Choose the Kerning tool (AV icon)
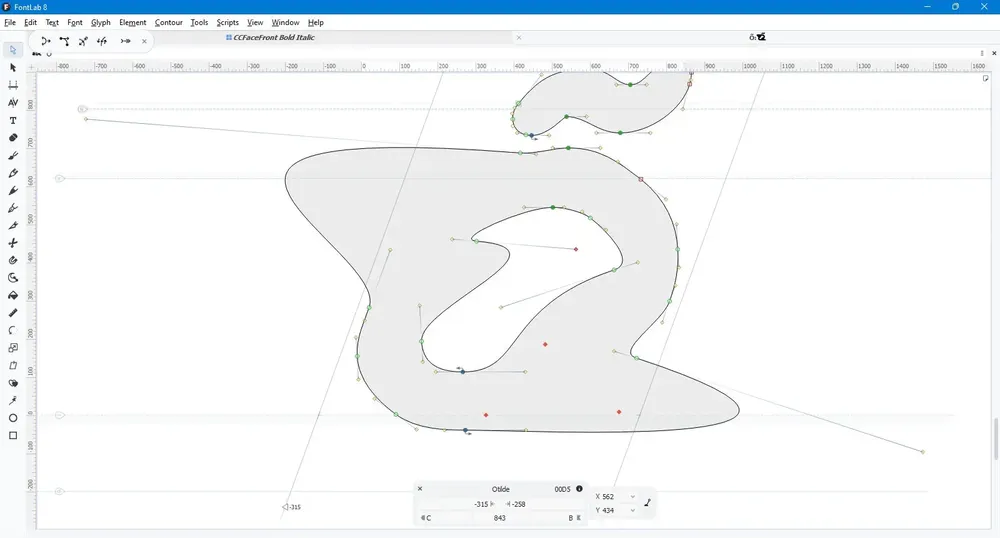Screen dimensions: 1000x538 (13, 103)
